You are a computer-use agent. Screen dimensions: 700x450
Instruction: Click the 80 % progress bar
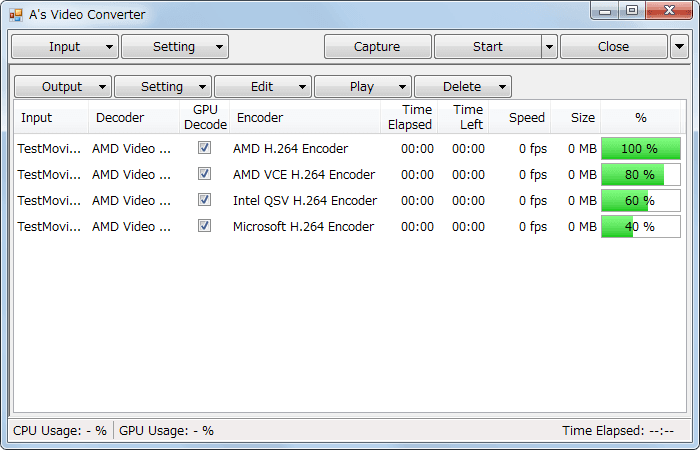641,175
